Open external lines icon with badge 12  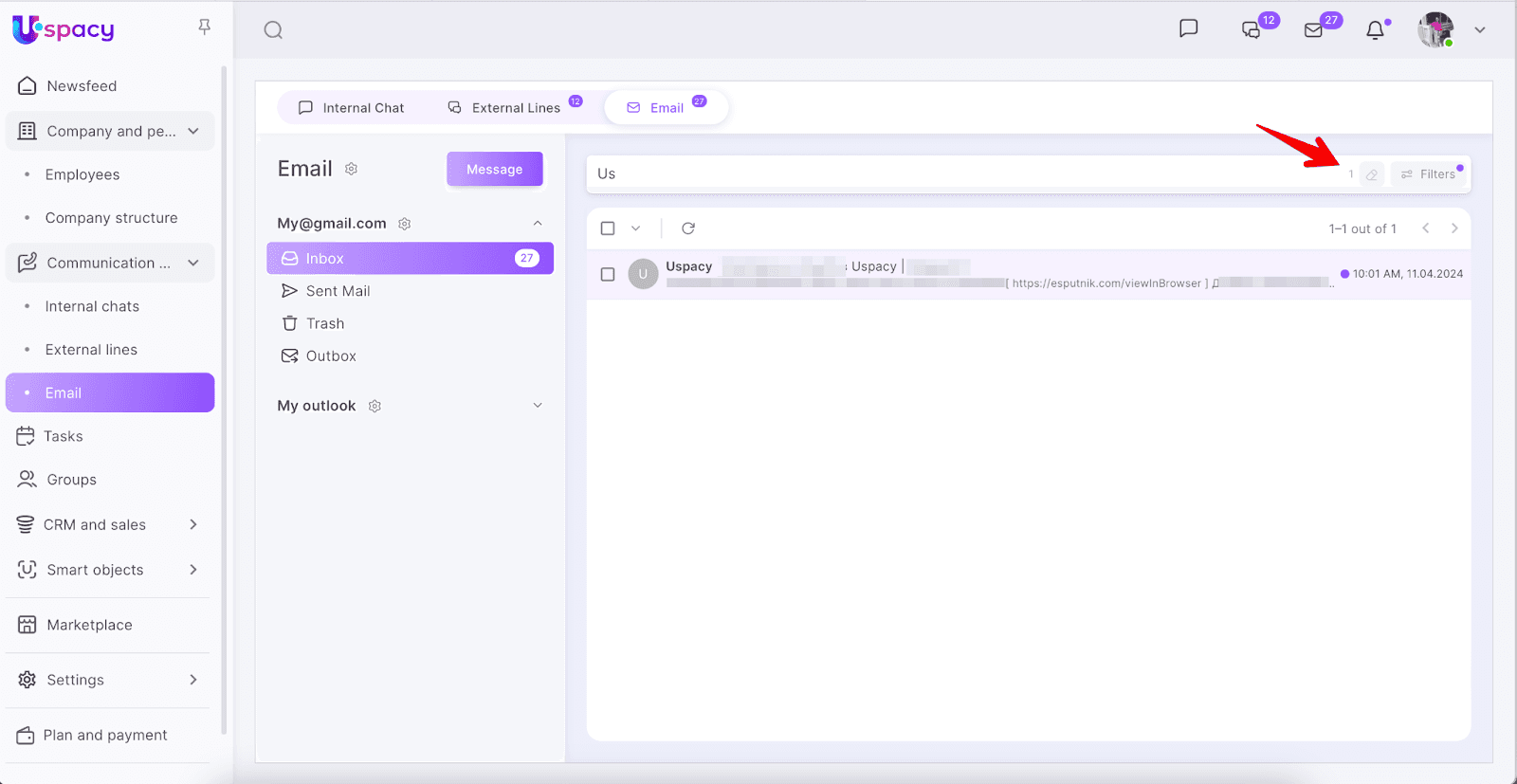[1252, 30]
